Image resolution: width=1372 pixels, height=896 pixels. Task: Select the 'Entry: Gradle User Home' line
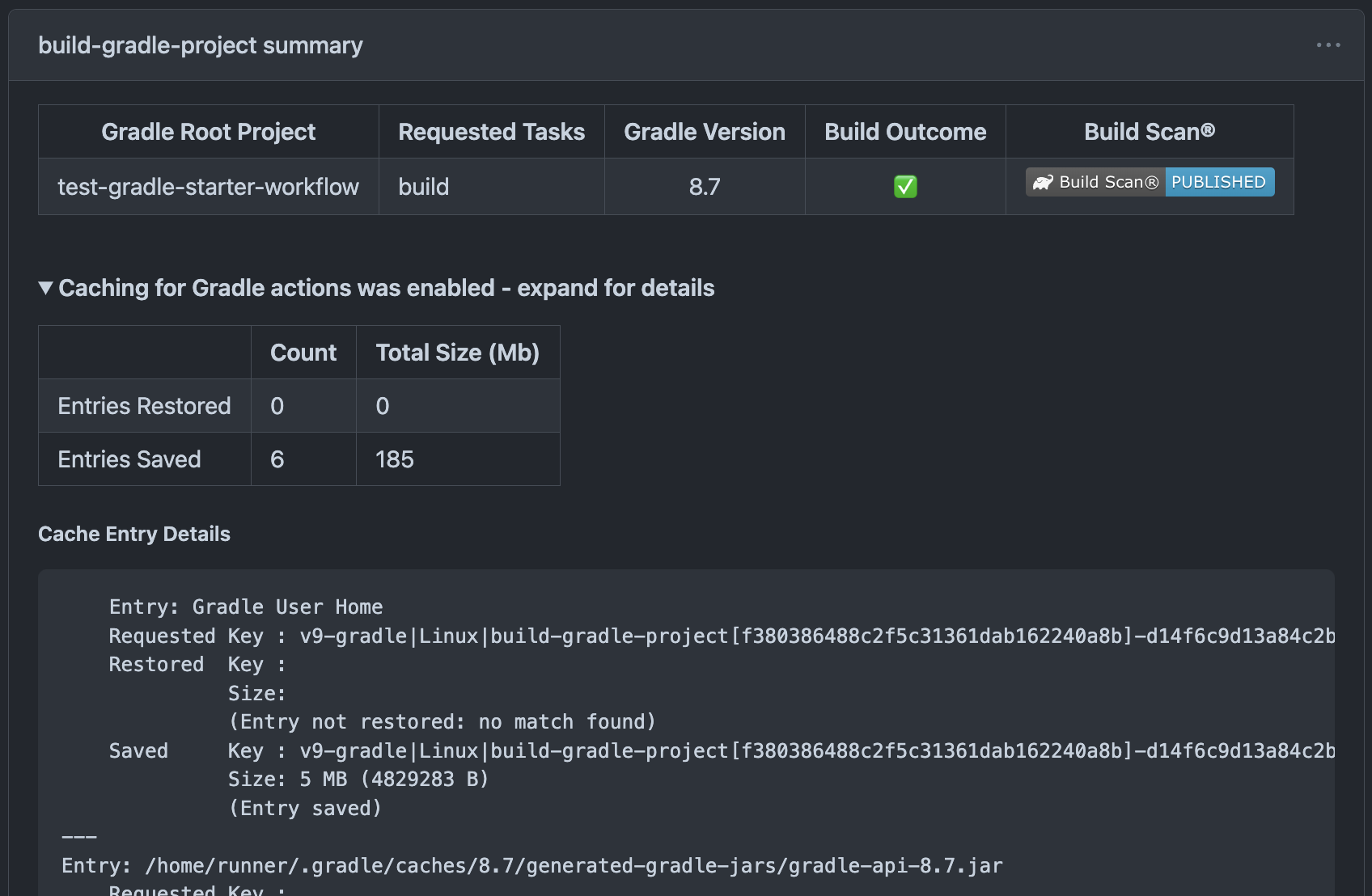click(246, 607)
